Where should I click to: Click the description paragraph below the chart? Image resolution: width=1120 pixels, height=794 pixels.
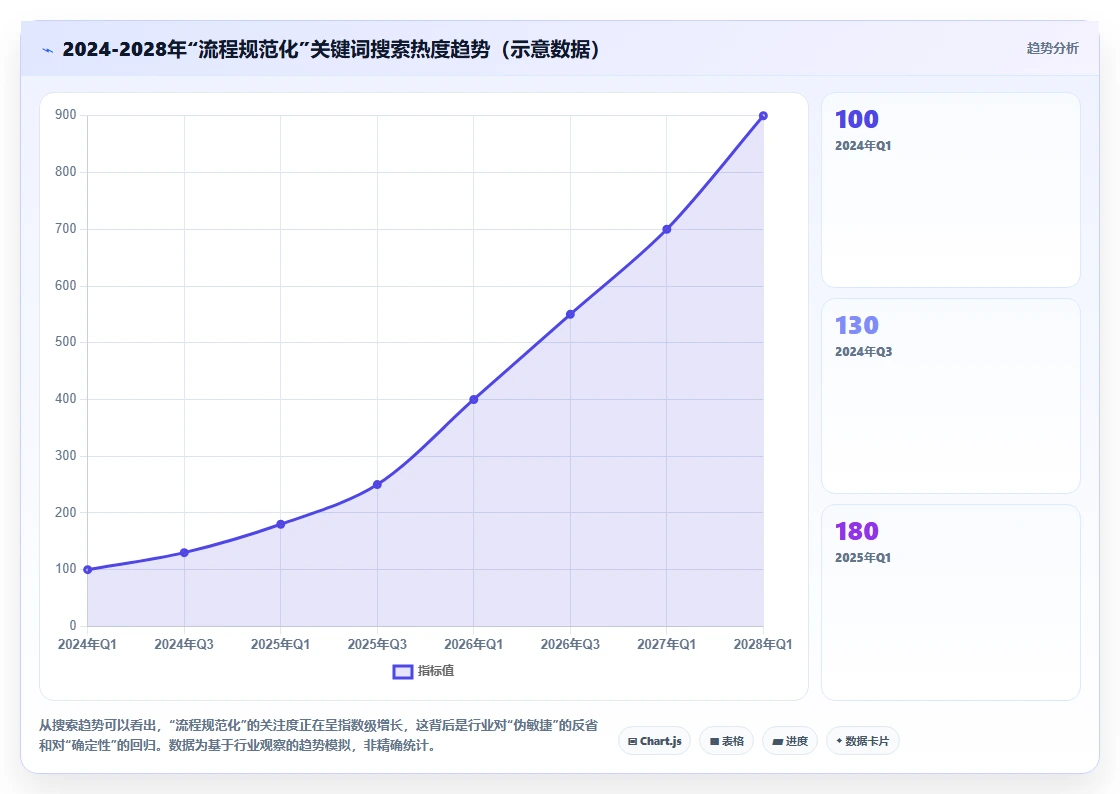tap(319, 735)
